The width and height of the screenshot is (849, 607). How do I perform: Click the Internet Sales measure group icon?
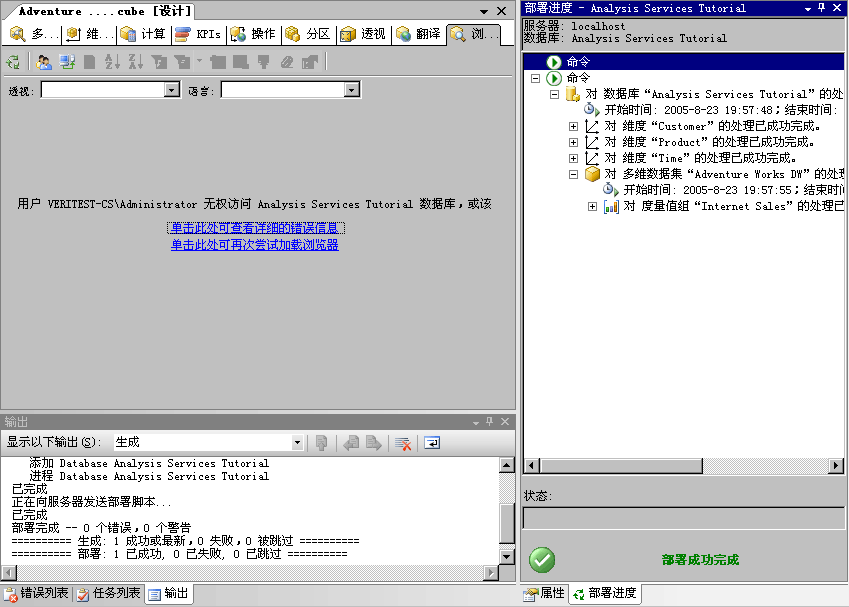pyautogui.click(x=611, y=206)
